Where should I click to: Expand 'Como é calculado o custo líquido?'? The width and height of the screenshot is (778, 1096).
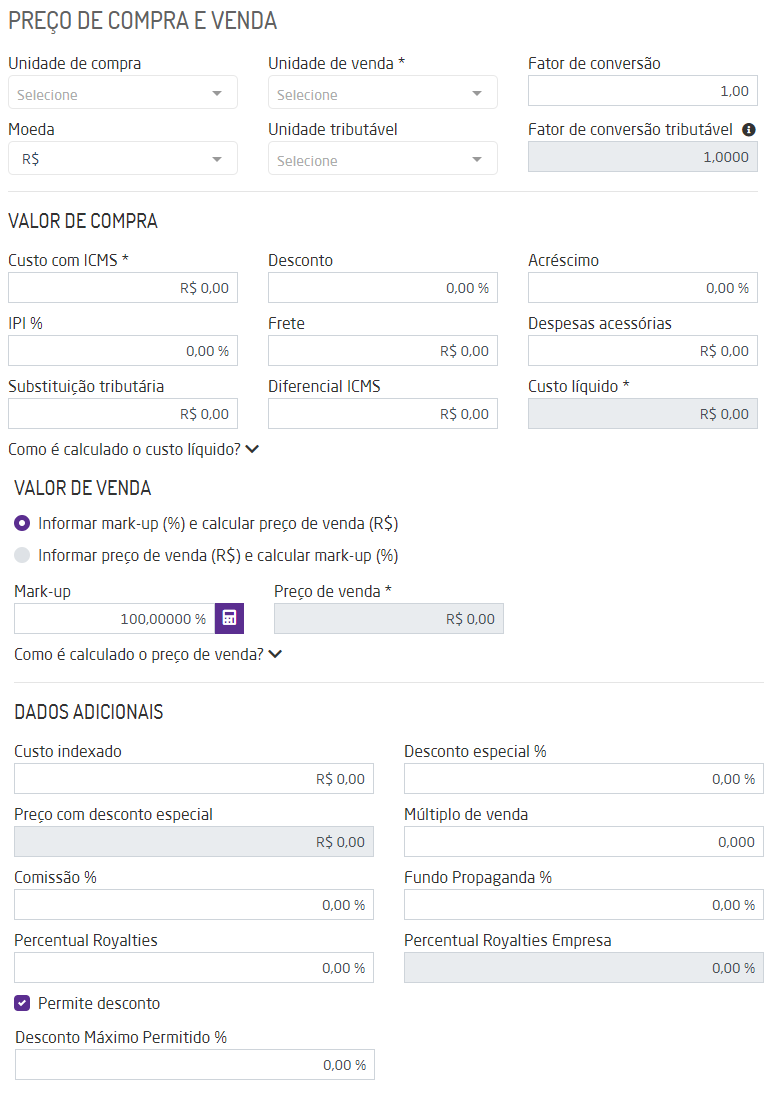pos(134,449)
